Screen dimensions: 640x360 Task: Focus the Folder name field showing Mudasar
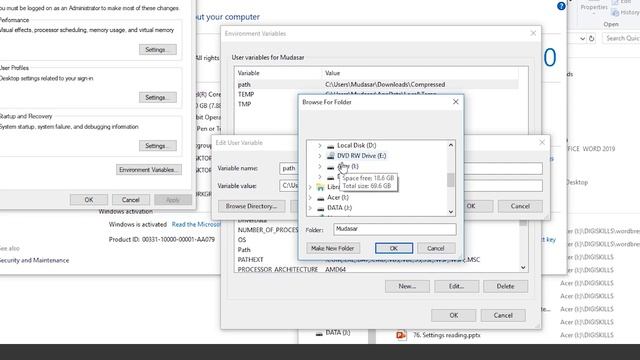tap(395, 229)
